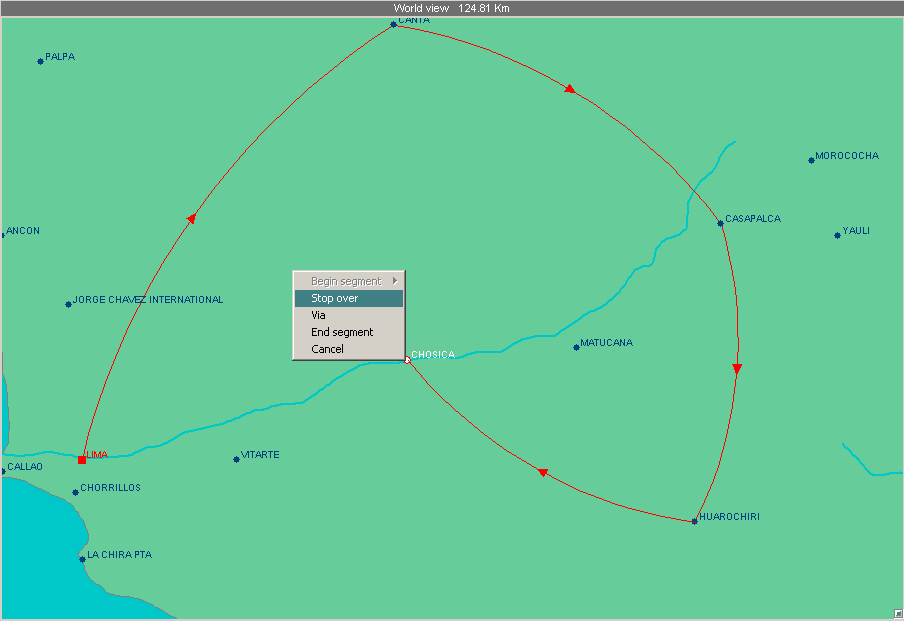
Task: Select the Morococha map marker
Action: [811, 160]
